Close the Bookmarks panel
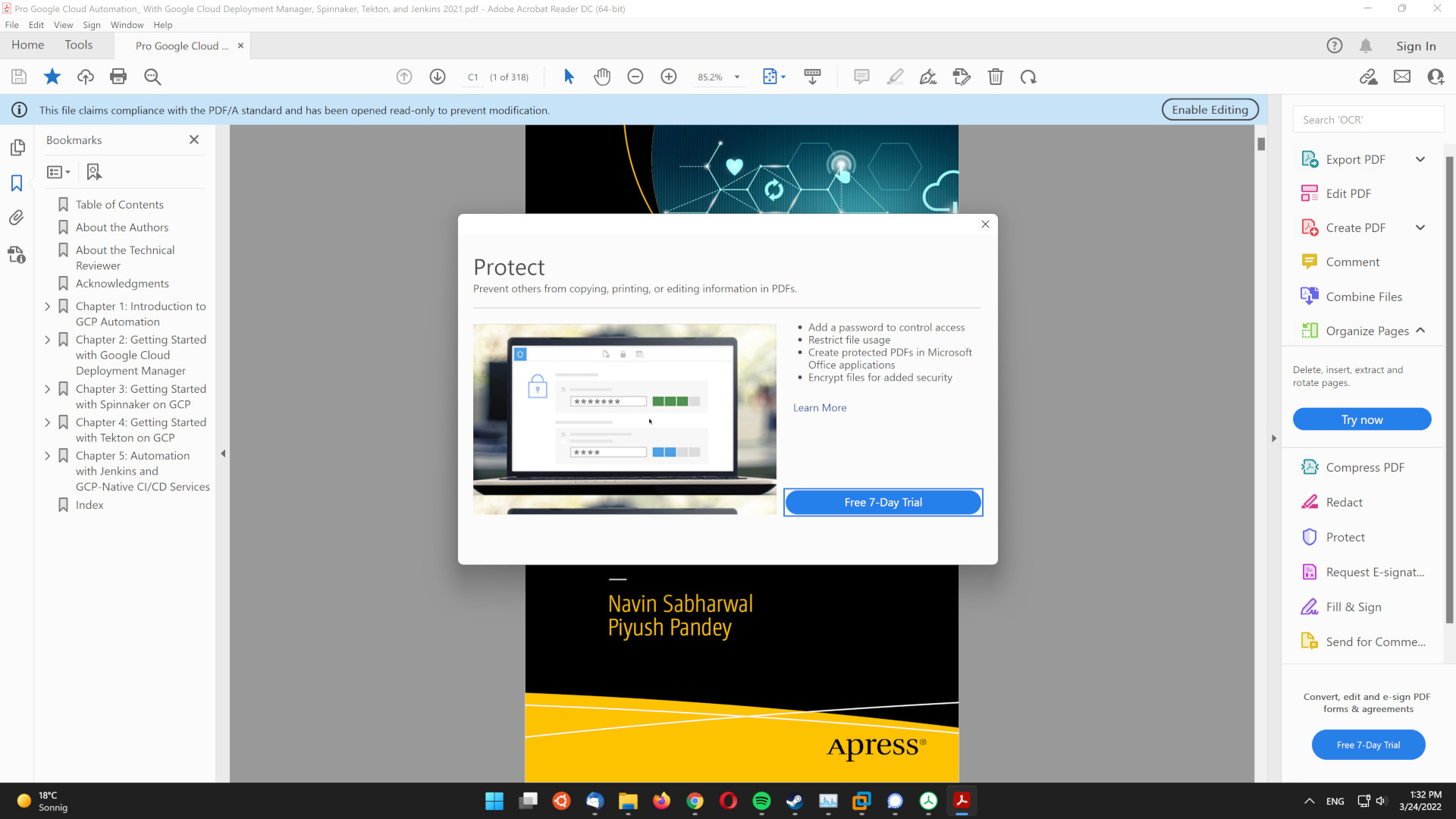 pyautogui.click(x=194, y=140)
